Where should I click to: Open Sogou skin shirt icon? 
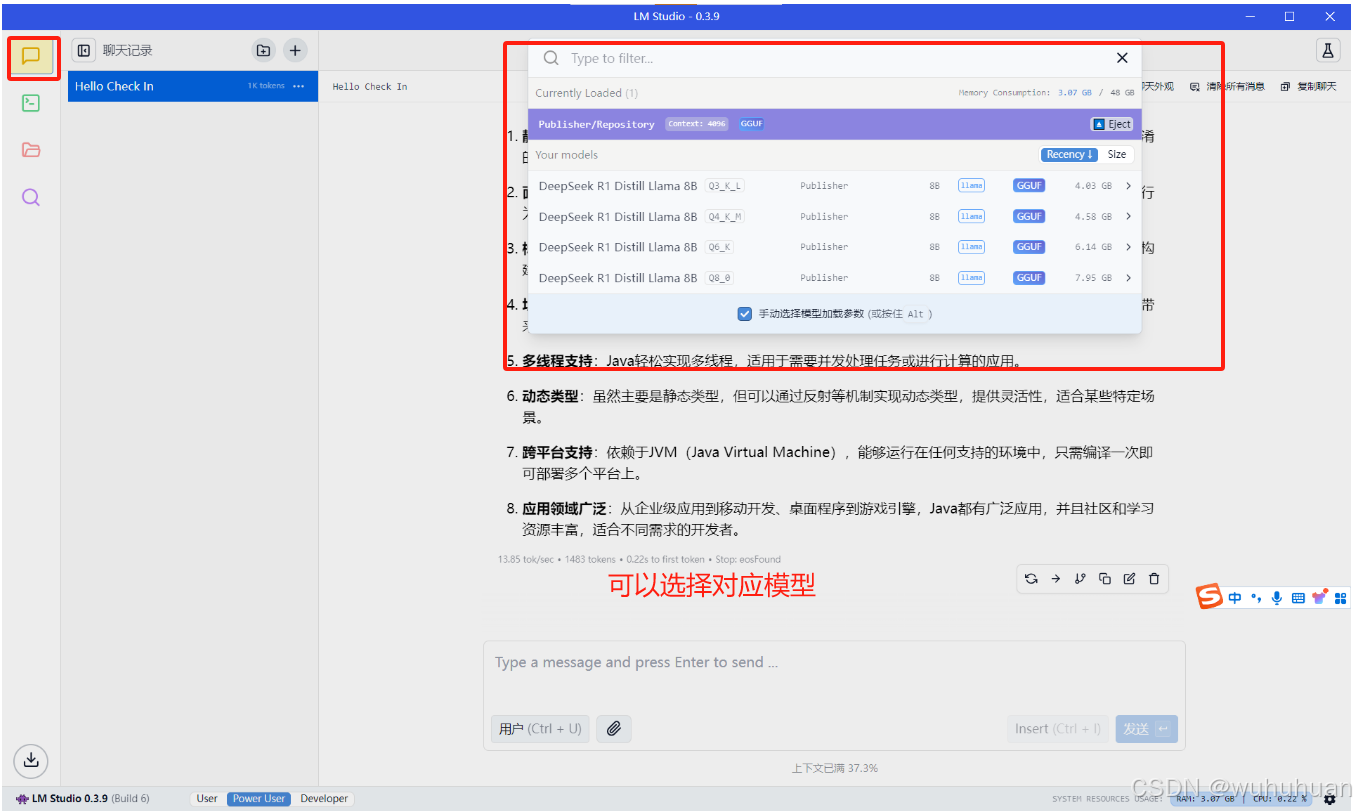[x=1320, y=597]
